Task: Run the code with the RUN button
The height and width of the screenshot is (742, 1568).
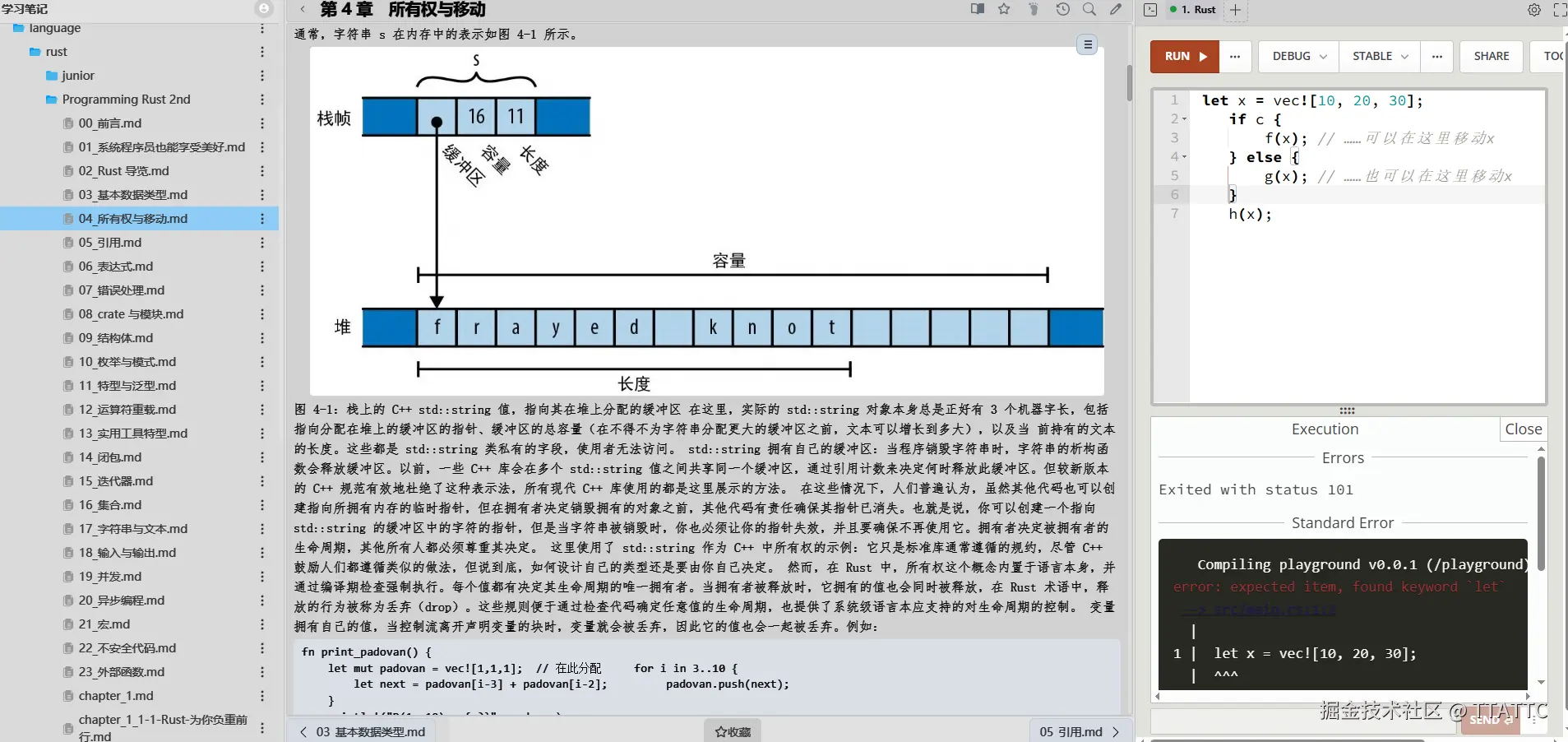Action: point(1182,56)
